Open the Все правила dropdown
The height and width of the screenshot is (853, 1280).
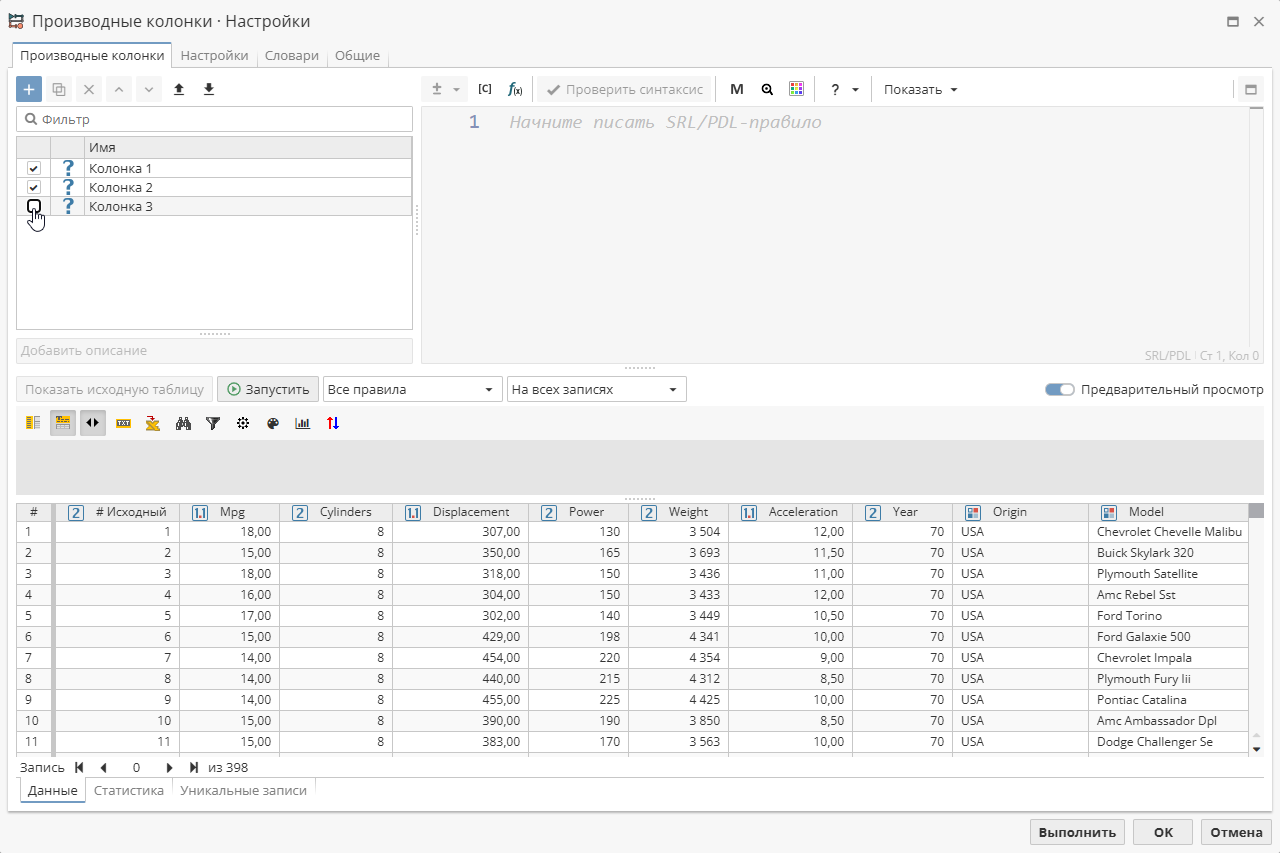pos(411,390)
